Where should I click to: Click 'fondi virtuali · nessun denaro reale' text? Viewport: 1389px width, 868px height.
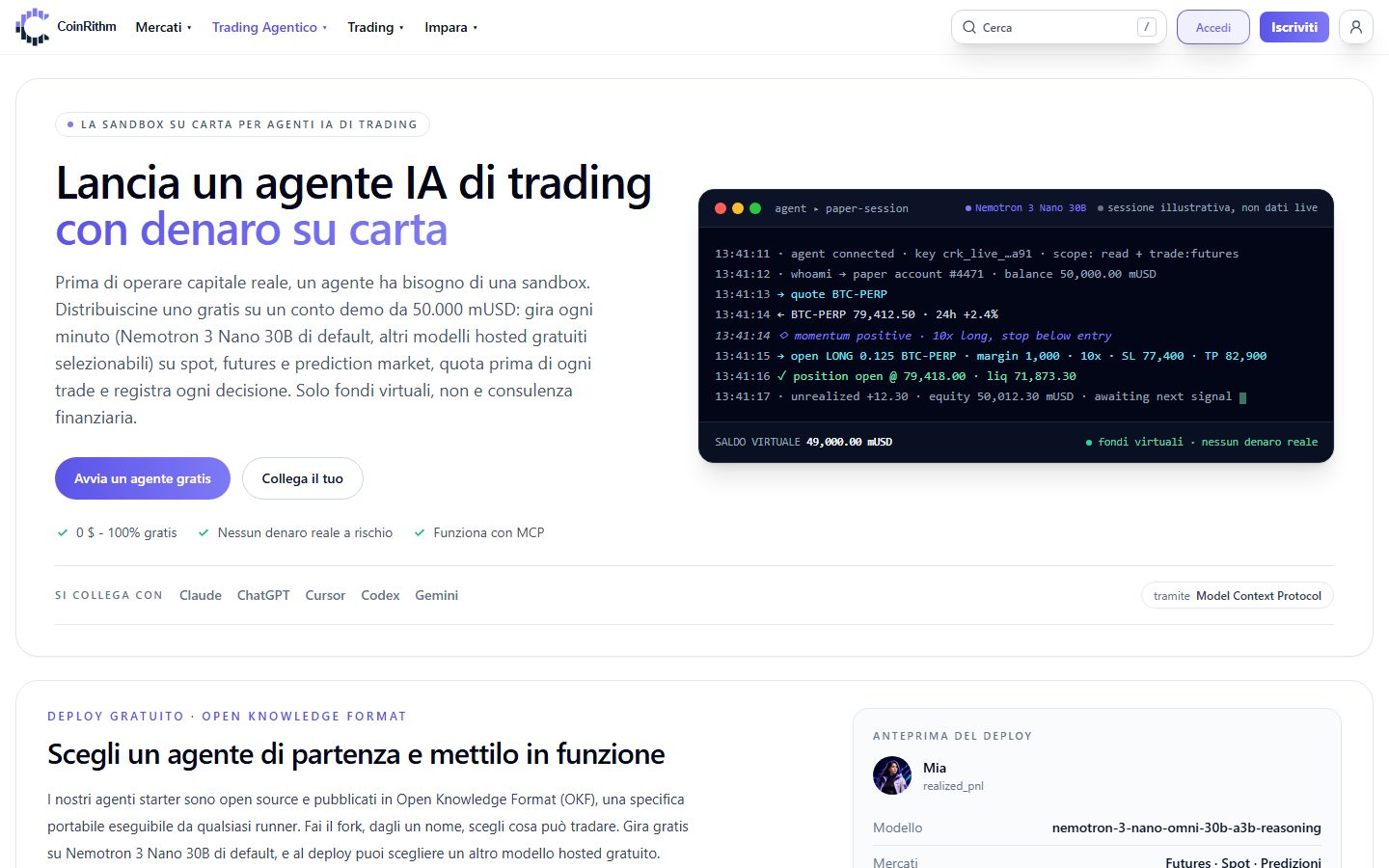coord(1202,442)
